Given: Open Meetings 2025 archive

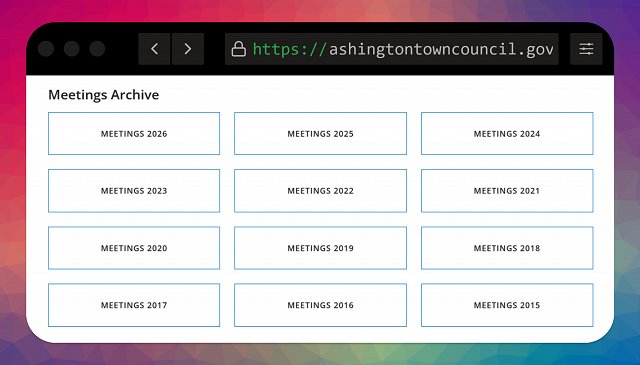Looking at the screenshot, I should [320, 134].
